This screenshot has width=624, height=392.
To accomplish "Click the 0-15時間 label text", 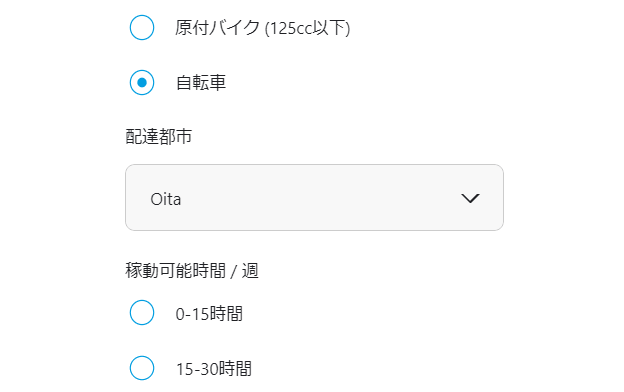I will pos(209,314).
